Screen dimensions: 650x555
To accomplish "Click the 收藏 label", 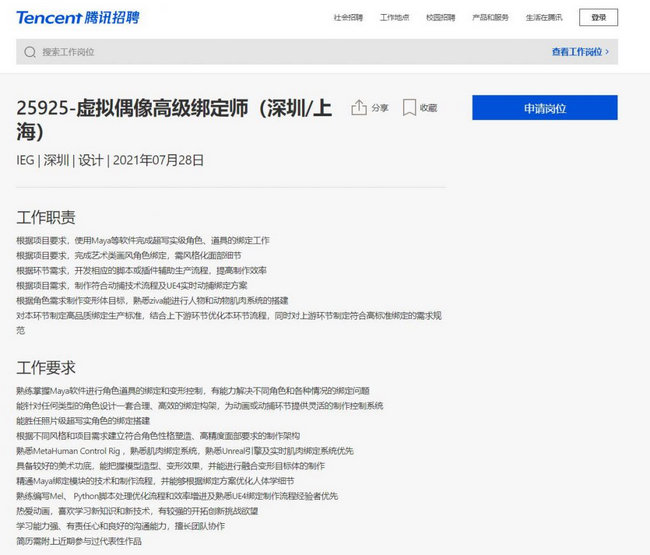I will [x=428, y=108].
